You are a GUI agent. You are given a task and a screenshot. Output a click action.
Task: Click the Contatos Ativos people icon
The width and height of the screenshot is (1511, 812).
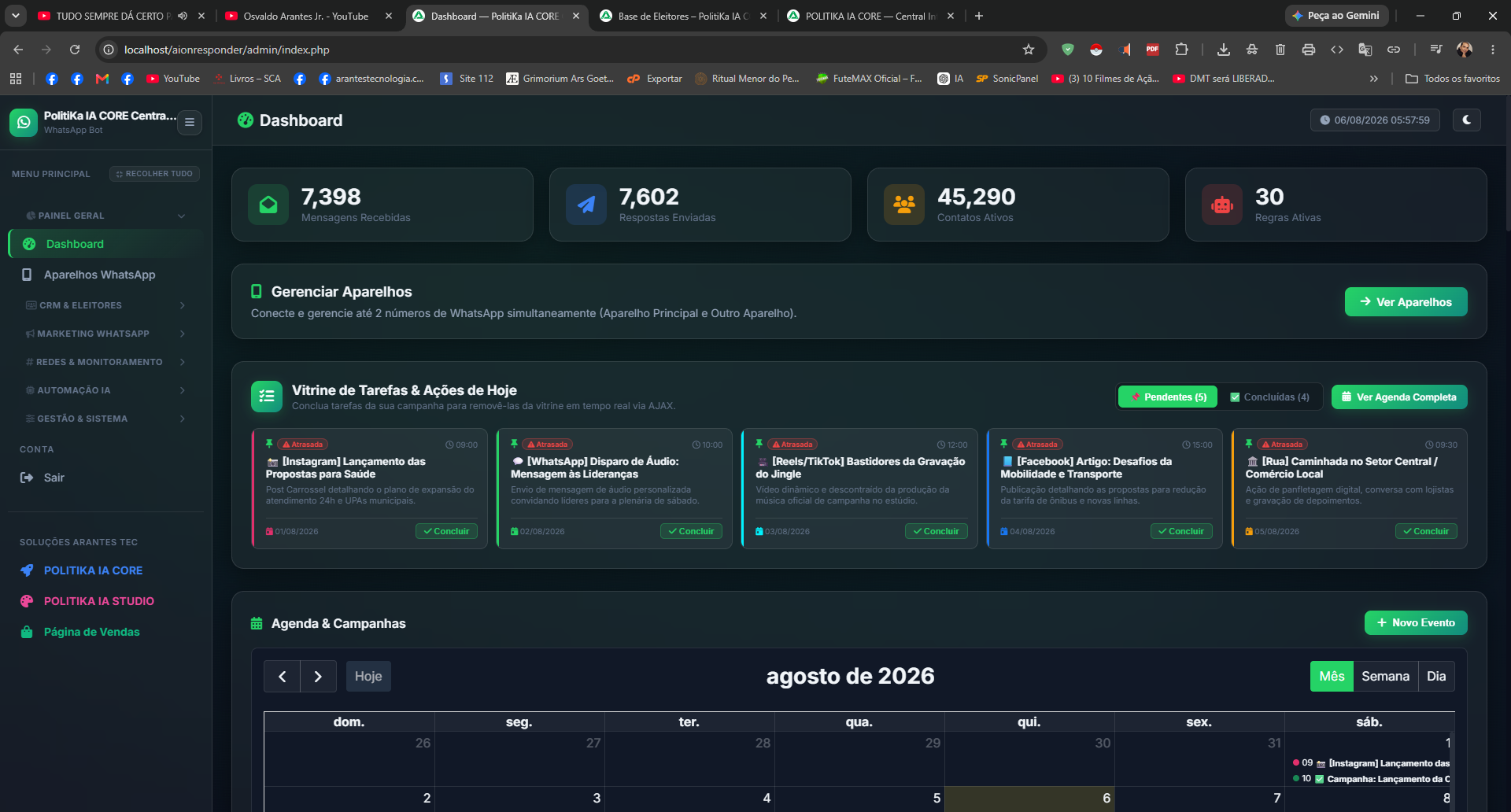point(904,205)
